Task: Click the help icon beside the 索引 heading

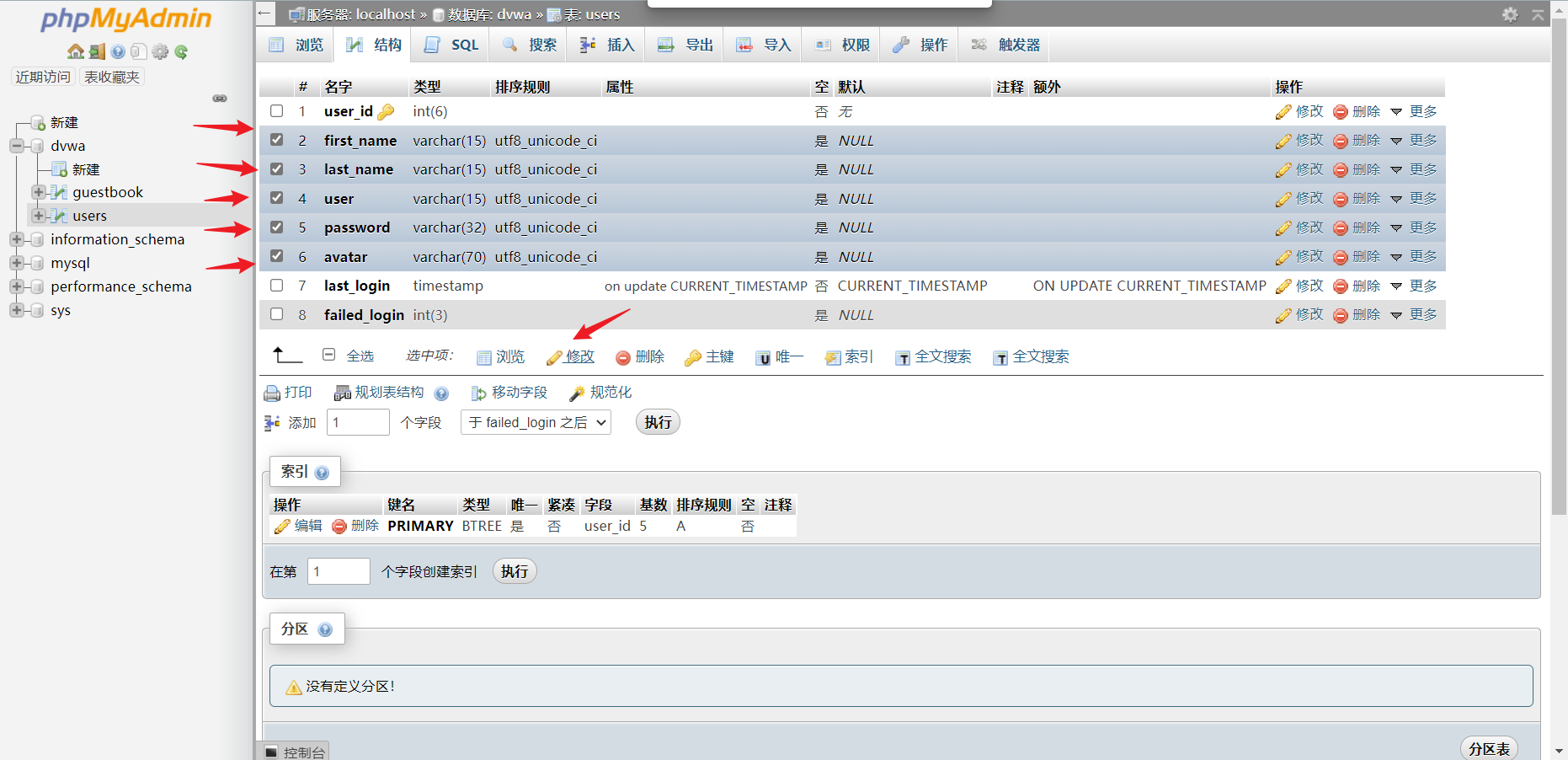Action: (x=322, y=473)
